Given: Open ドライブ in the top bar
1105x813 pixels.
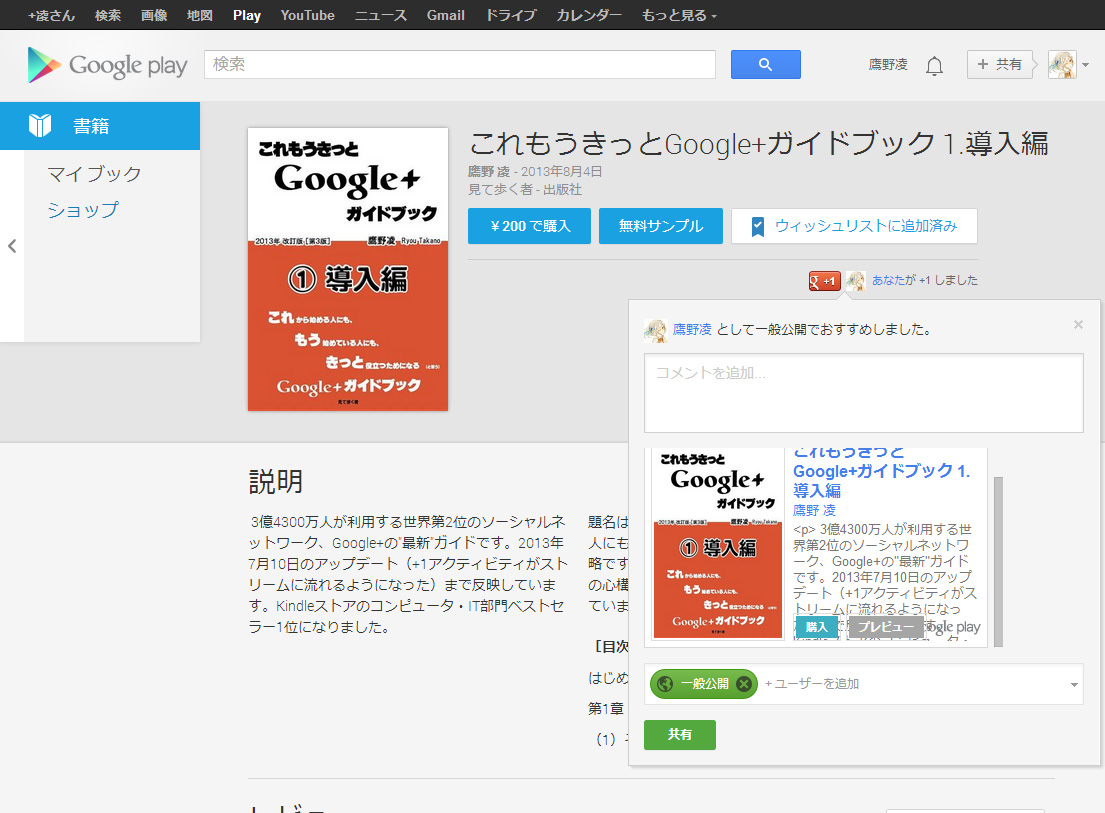Looking at the screenshot, I should pos(511,15).
